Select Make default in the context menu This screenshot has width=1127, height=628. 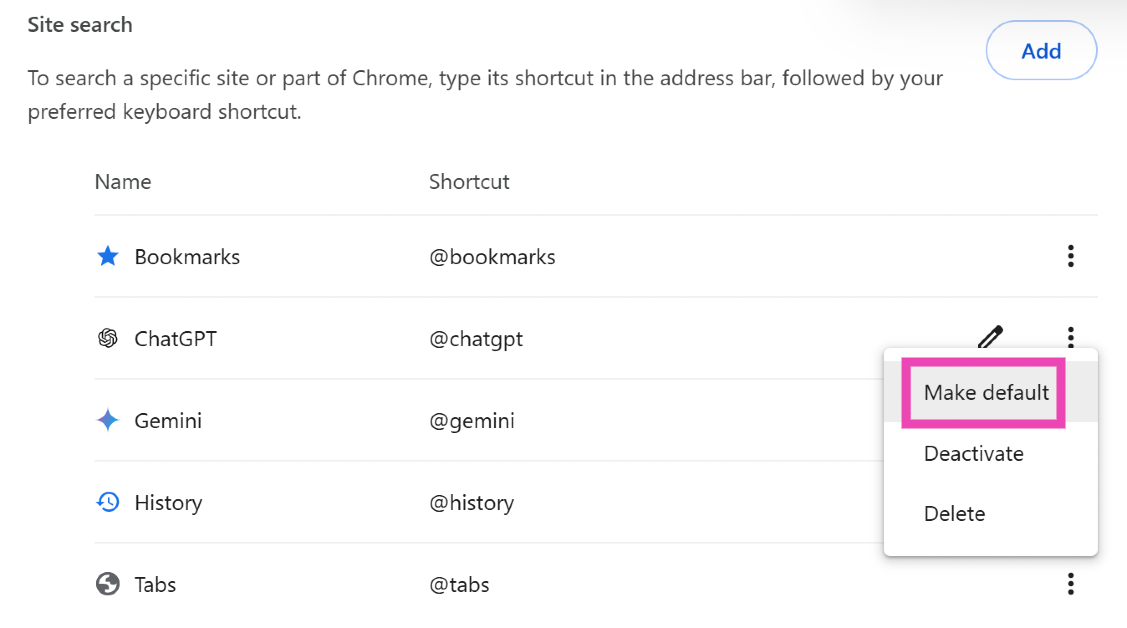pyautogui.click(x=986, y=393)
